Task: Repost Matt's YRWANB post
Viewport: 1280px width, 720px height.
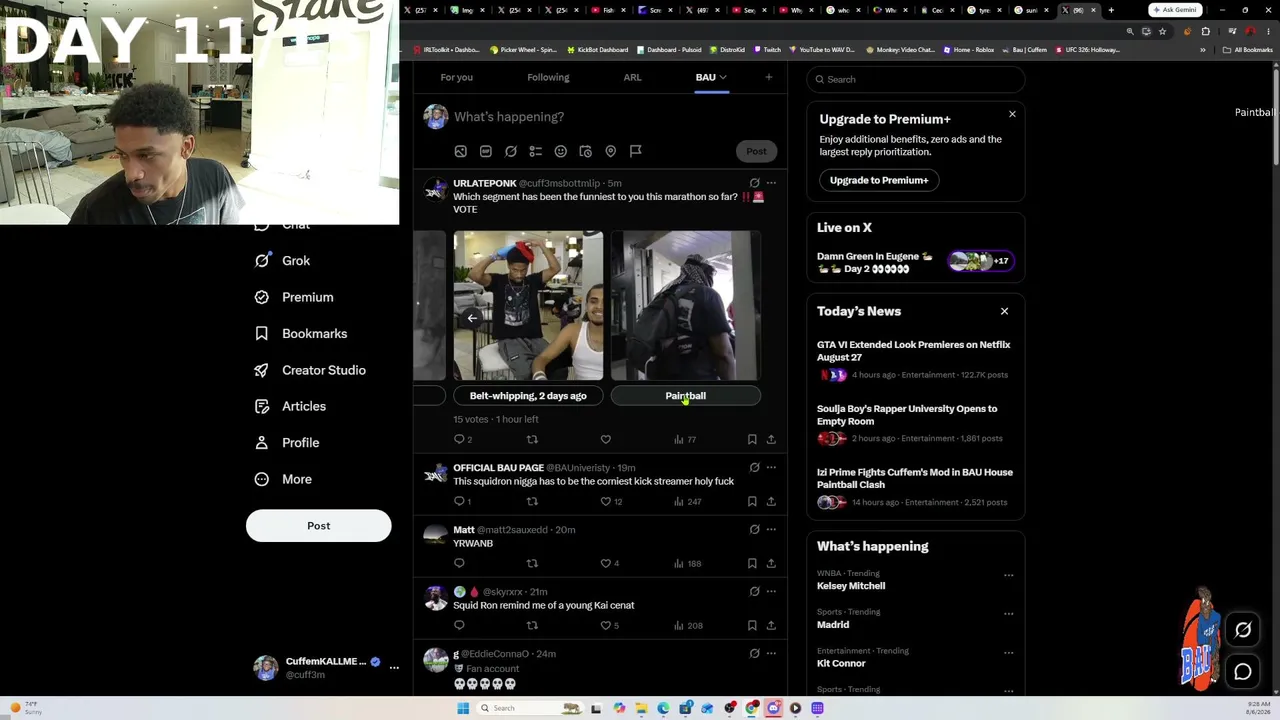Action: click(x=532, y=563)
